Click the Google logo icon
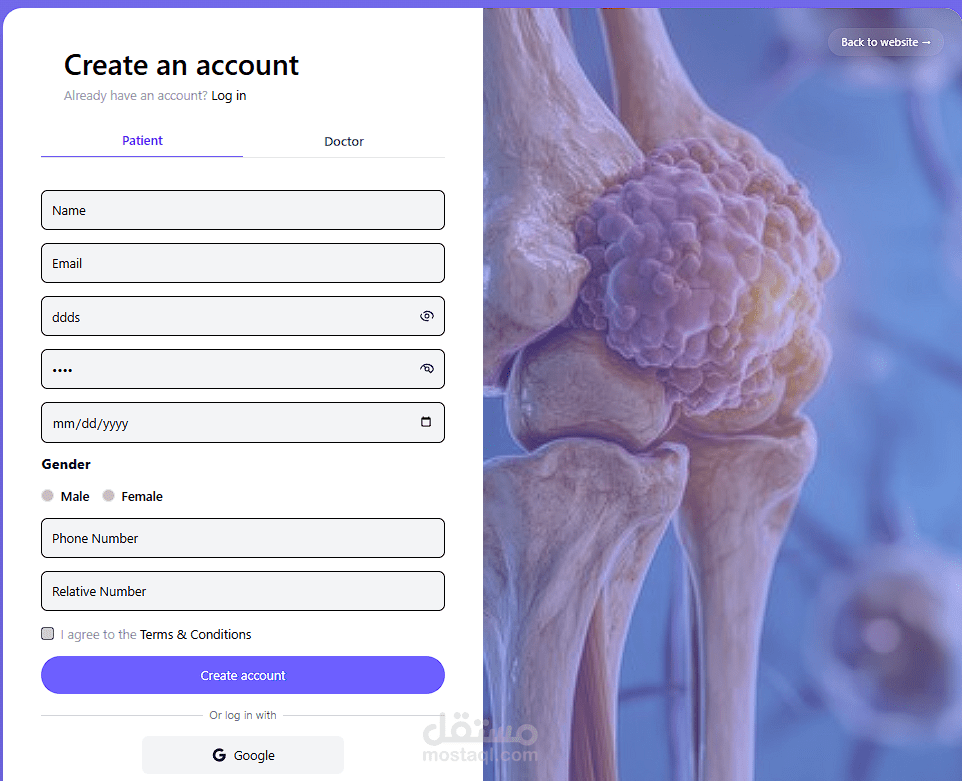The width and height of the screenshot is (962, 781). point(219,755)
